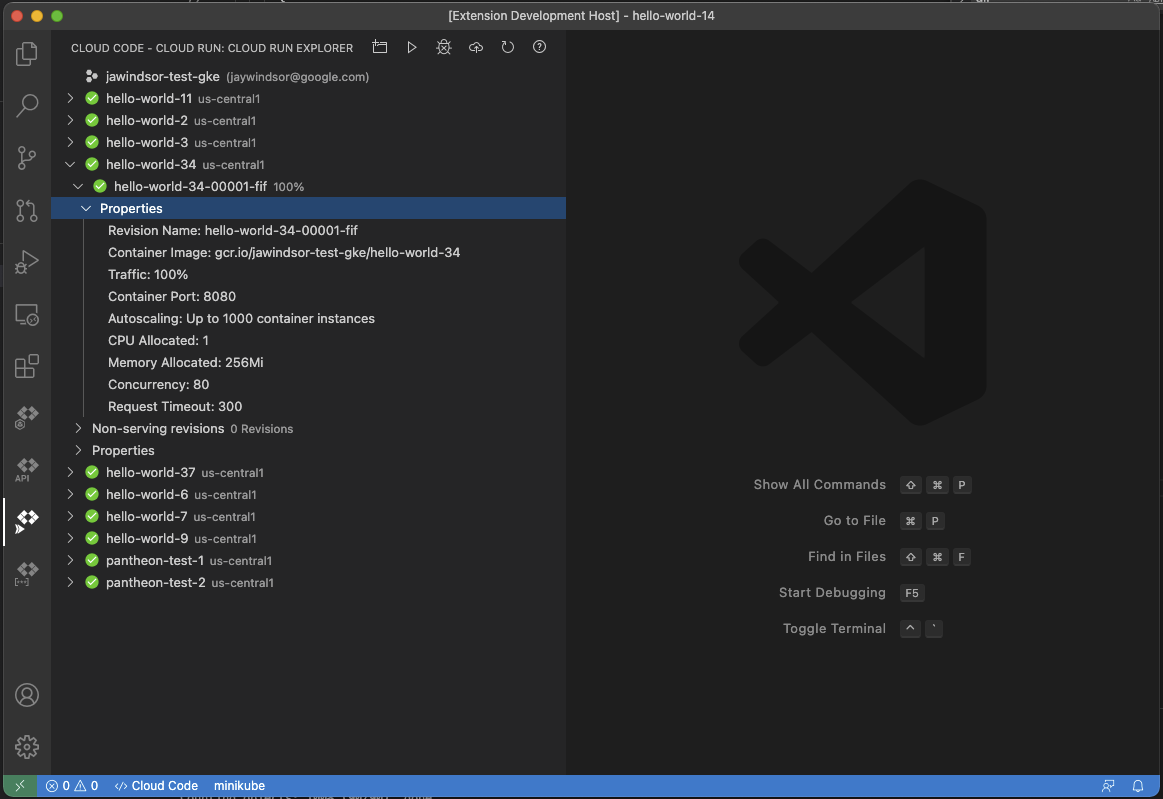The width and height of the screenshot is (1163, 799).
Task: Click minikube context in the status bar
Action: 240,786
